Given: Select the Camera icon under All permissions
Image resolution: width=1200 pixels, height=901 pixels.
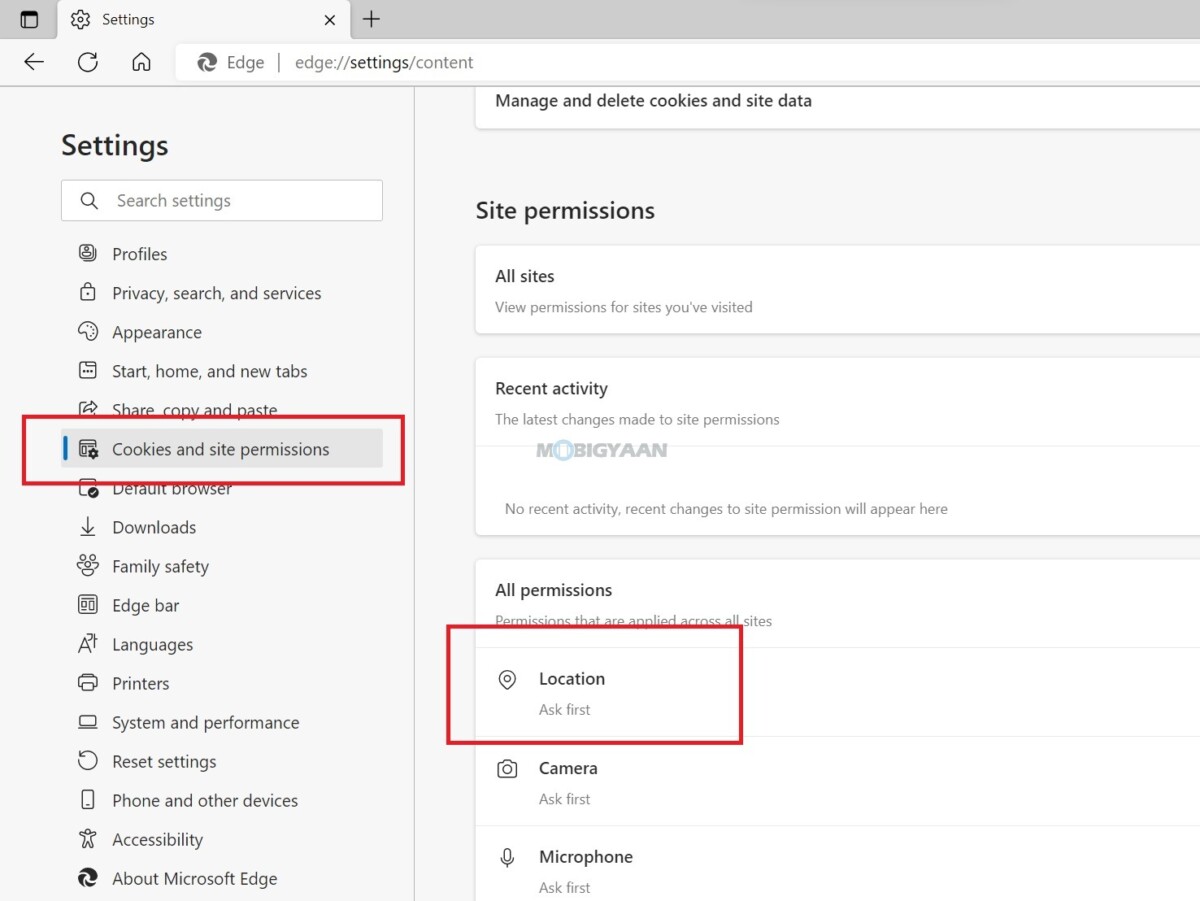Looking at the screenshot, I should click(507, 767).
